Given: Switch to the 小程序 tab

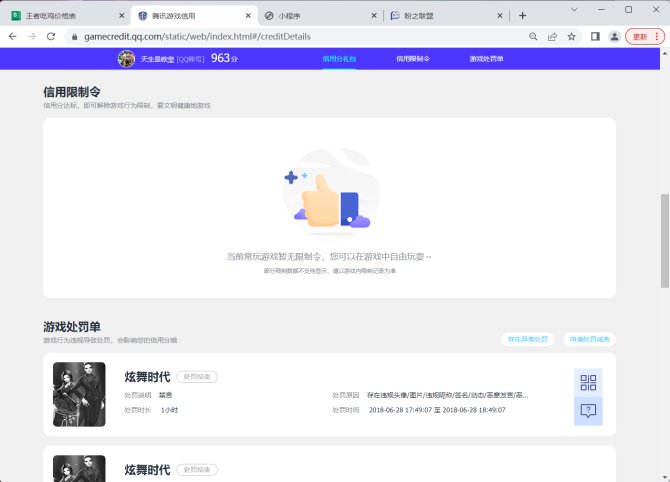Looking at the screenshot, I should 320,16.
